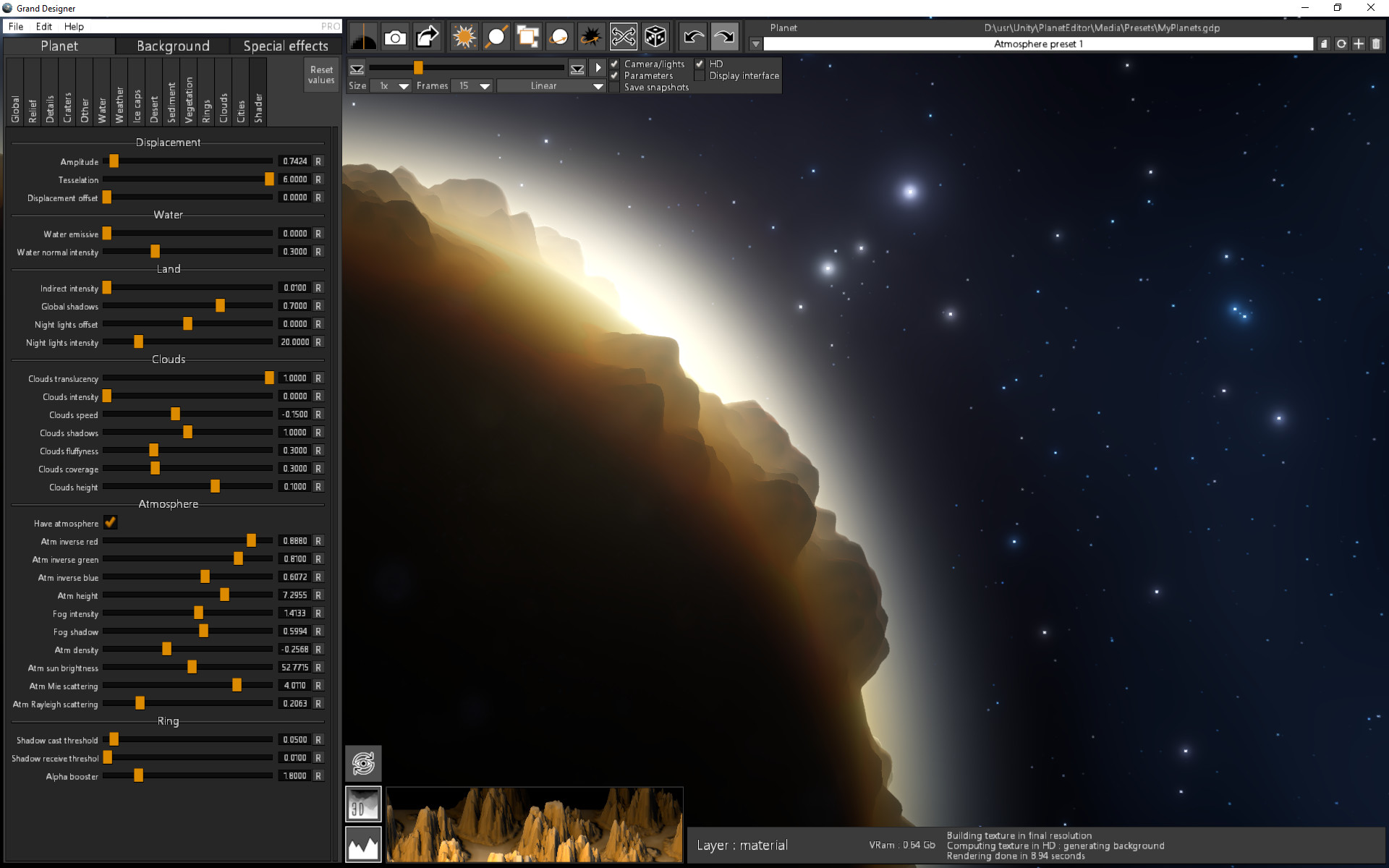
Task: Delete the current preset with trash icon
Action: coord(1375,43)
